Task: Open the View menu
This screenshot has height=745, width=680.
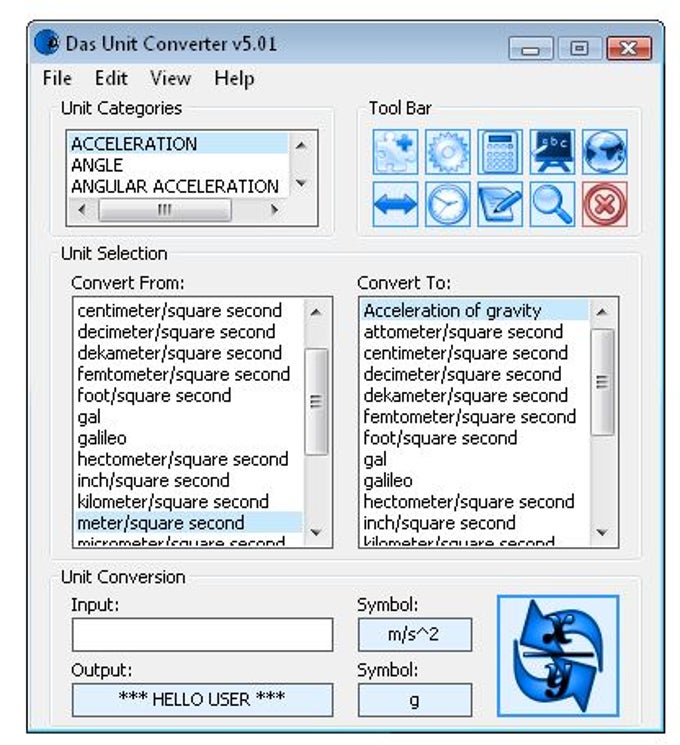Action: pos(170,78)
